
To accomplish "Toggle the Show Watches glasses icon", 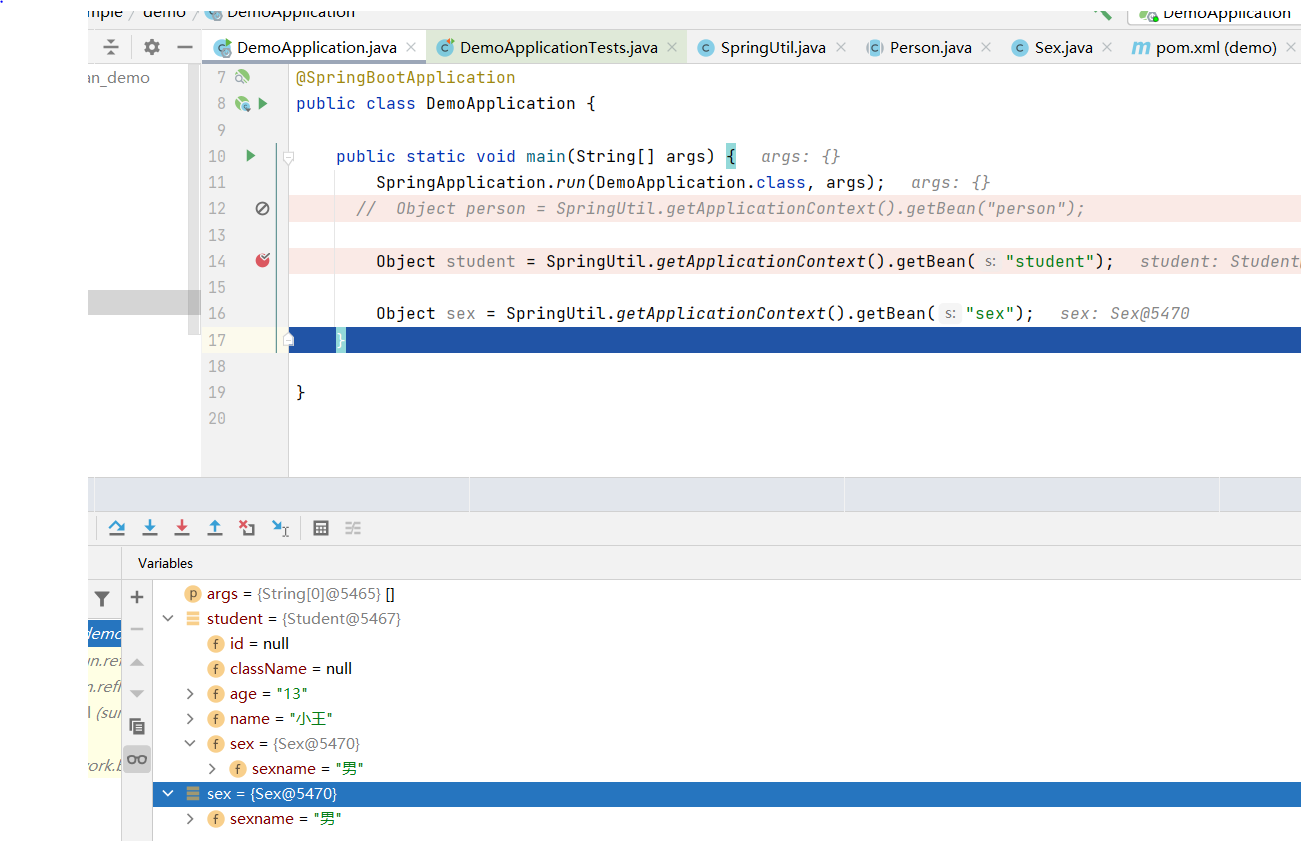I will pyautogui.click(x=137, y=759).
